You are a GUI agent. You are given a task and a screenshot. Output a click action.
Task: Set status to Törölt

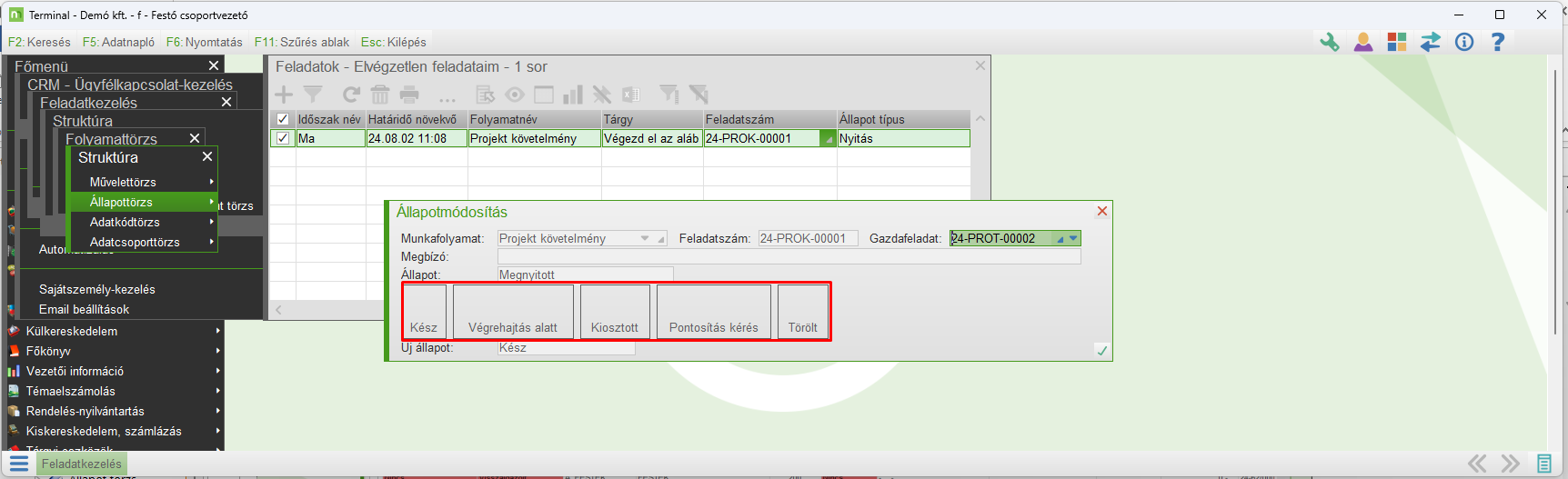point(803,312)
